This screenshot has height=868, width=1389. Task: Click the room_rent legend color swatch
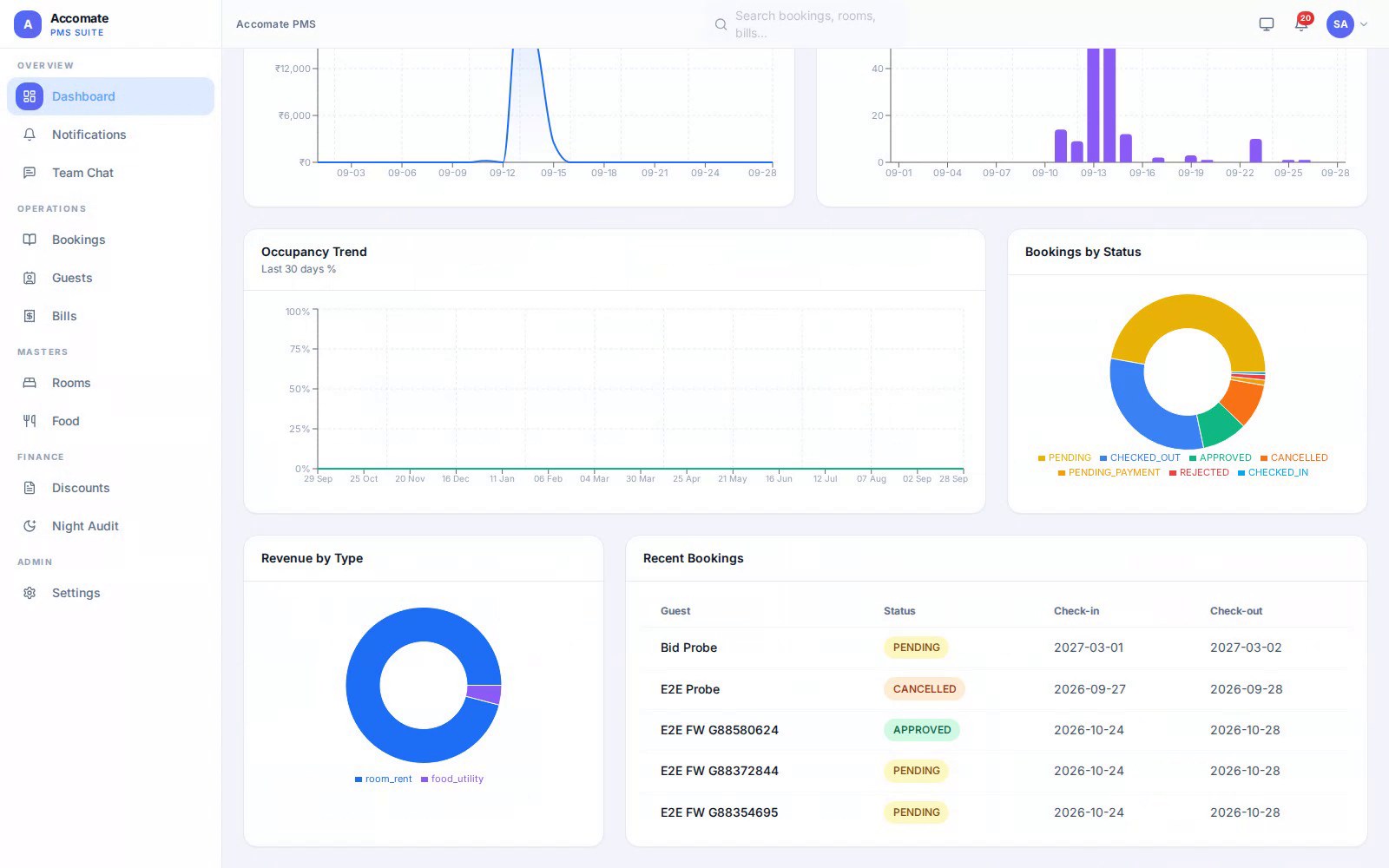(359, 779)
